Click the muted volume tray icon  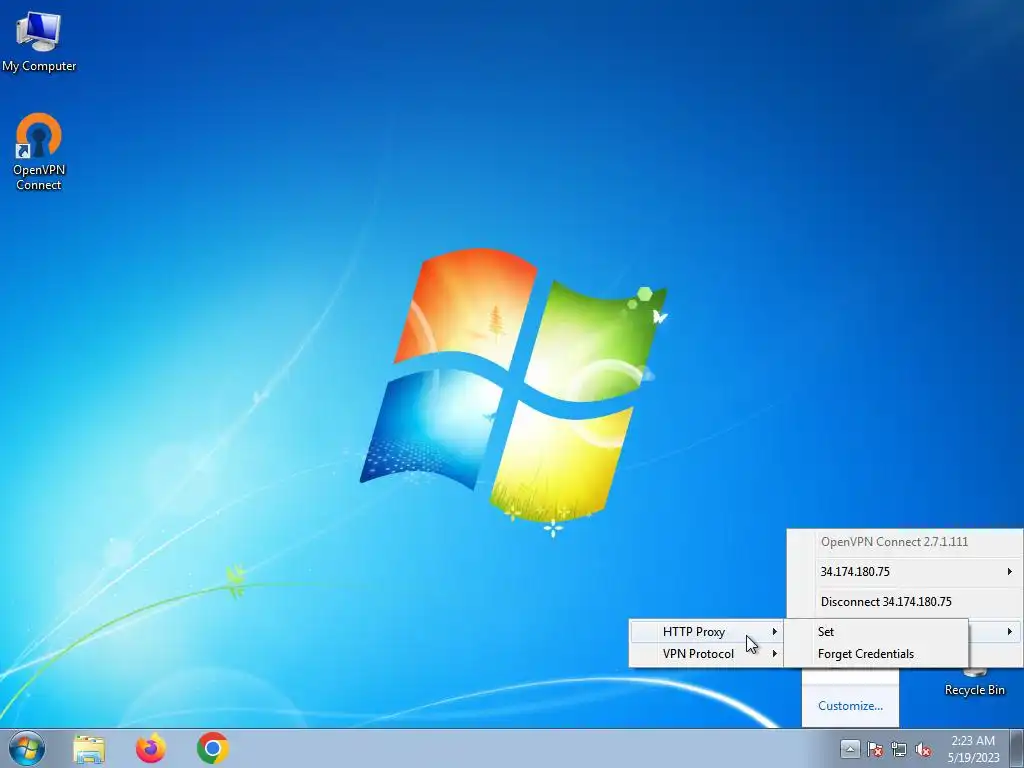coord(923,750)
